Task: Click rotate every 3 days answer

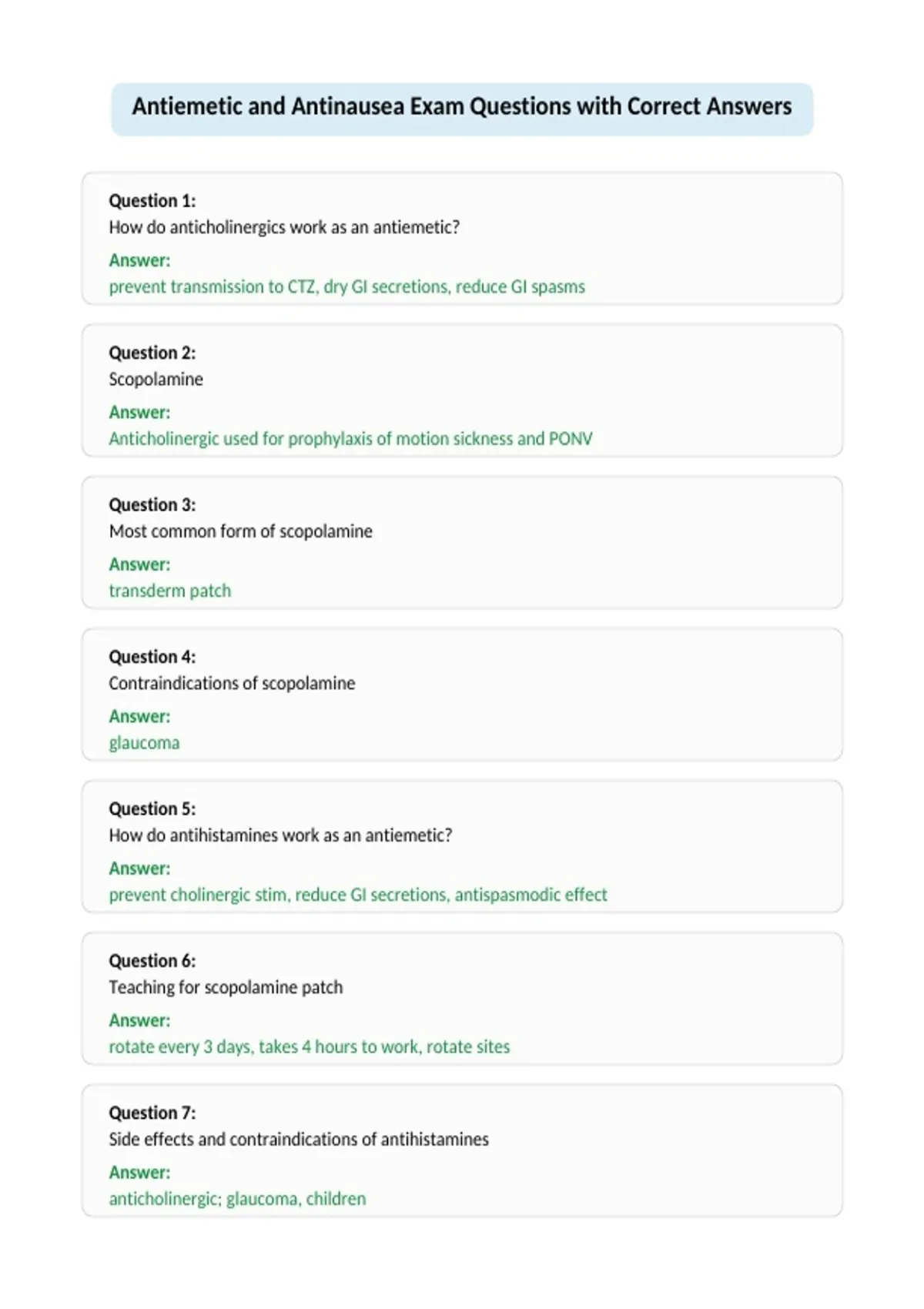Action: (x=309, y=1046)
